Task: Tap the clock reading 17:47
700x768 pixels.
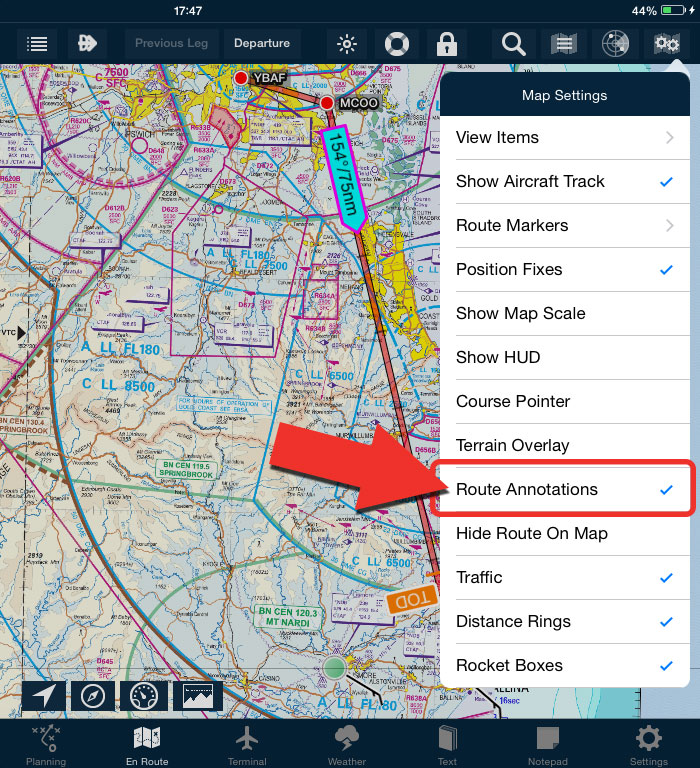Action: pyautogui.click(x=188, y=11)
